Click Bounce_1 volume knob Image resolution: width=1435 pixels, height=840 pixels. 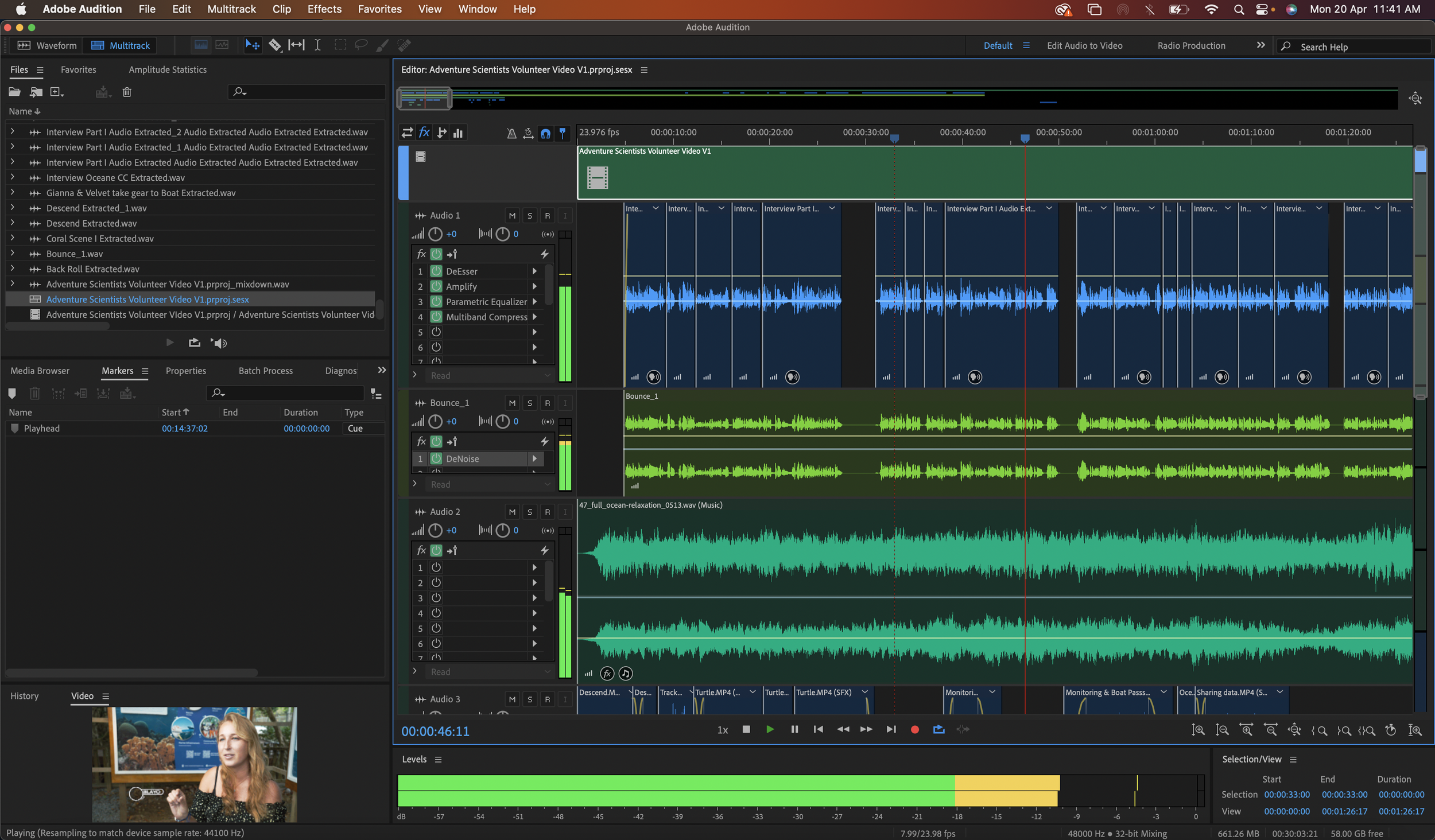[x=435, y=422]
